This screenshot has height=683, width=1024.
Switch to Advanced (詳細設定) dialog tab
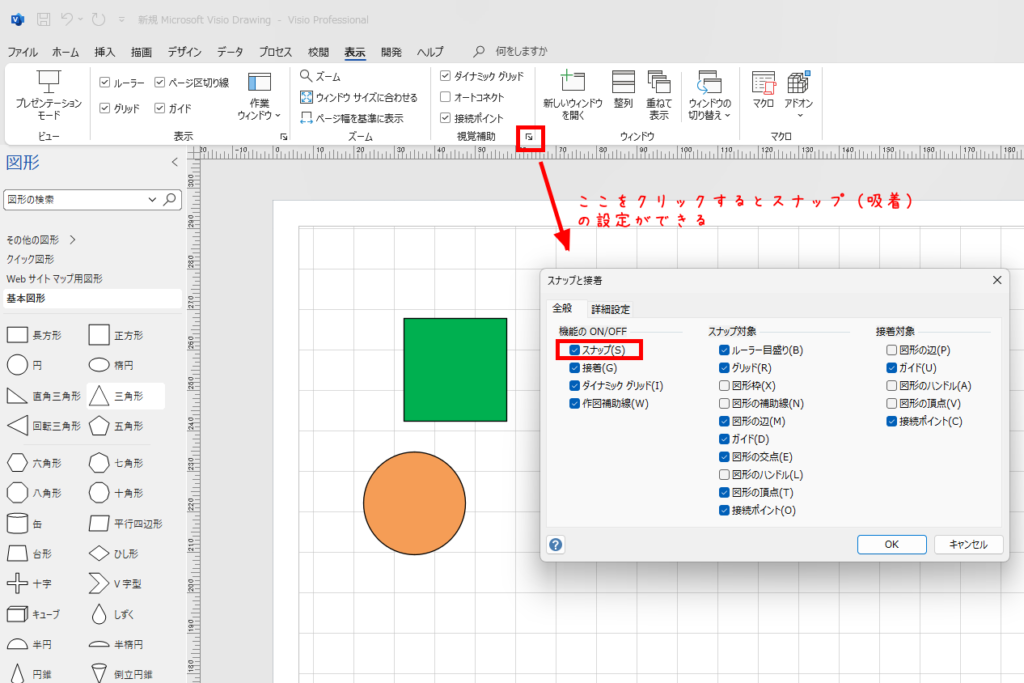coord(610,309)
